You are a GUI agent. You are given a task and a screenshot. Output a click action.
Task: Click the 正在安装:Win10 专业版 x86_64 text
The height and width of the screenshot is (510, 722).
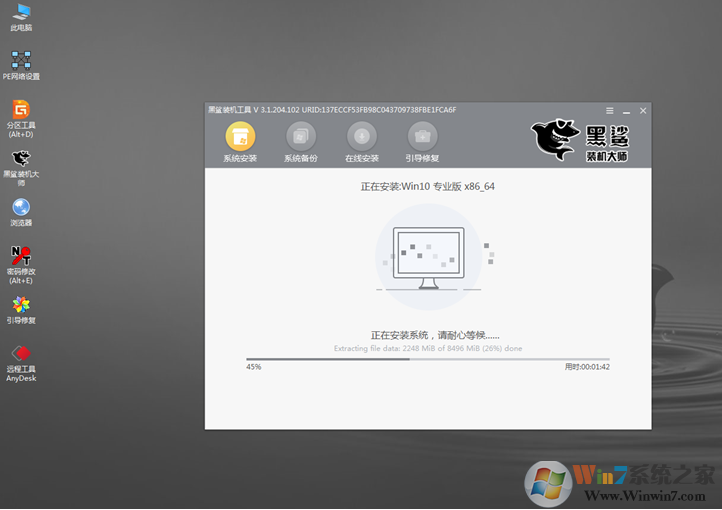tap(427, 186)
